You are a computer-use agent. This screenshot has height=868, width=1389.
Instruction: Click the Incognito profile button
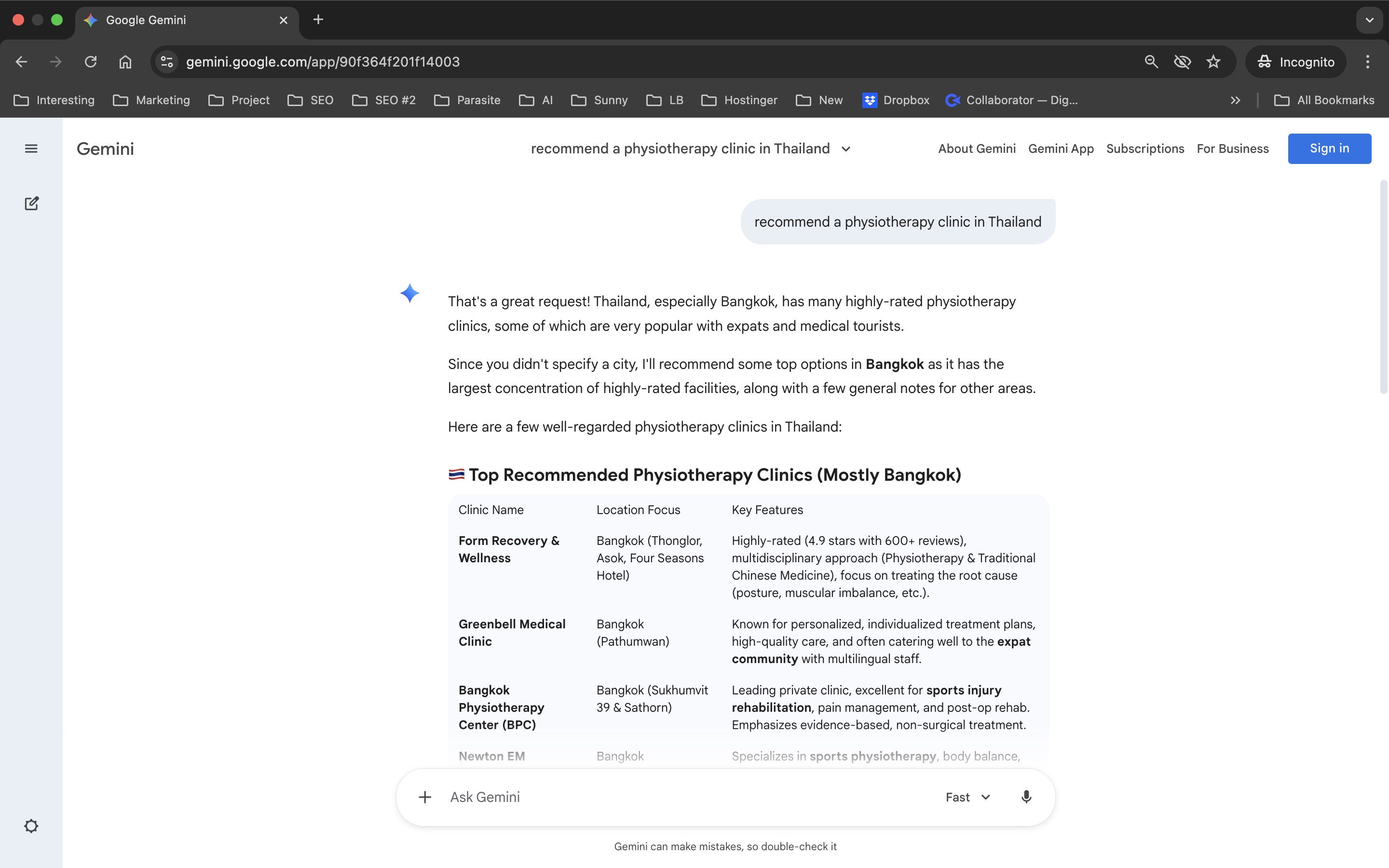coord(1295,62)
